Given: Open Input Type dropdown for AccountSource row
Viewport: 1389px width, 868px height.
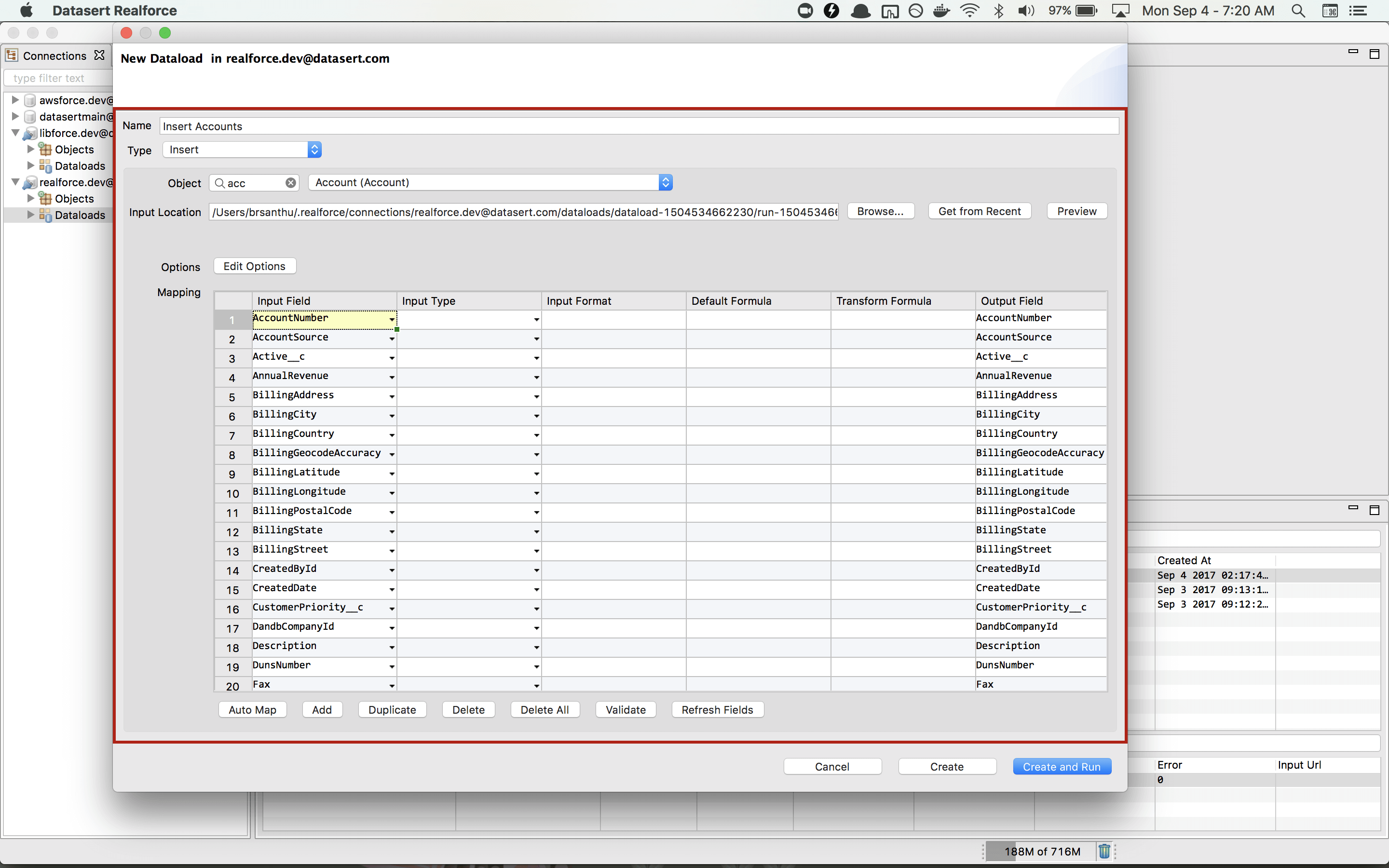Looking at the screenshot, I should (537, 339).
